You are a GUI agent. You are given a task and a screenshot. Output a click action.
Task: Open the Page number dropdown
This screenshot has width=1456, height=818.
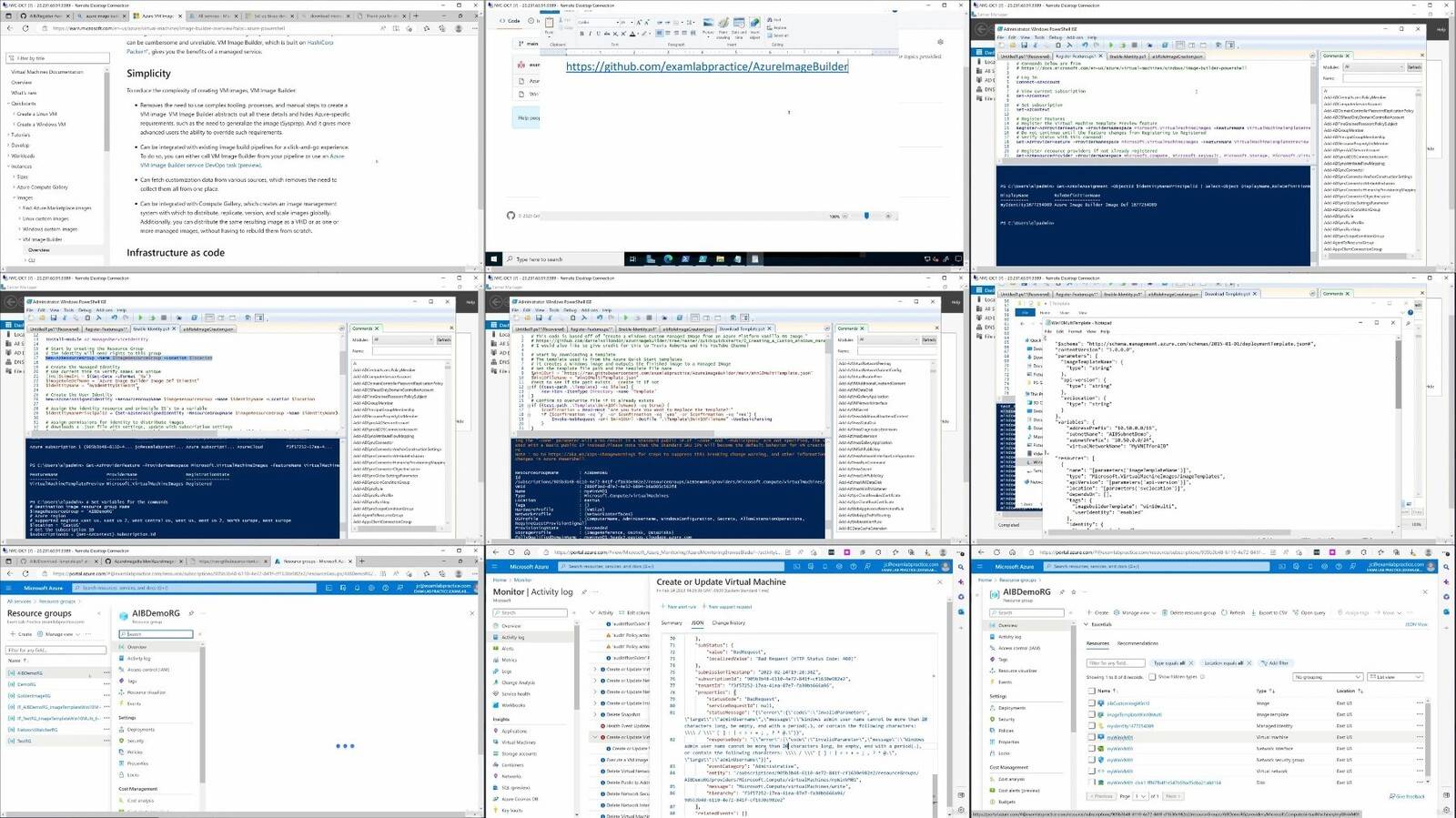click(x=1140, y=796)
